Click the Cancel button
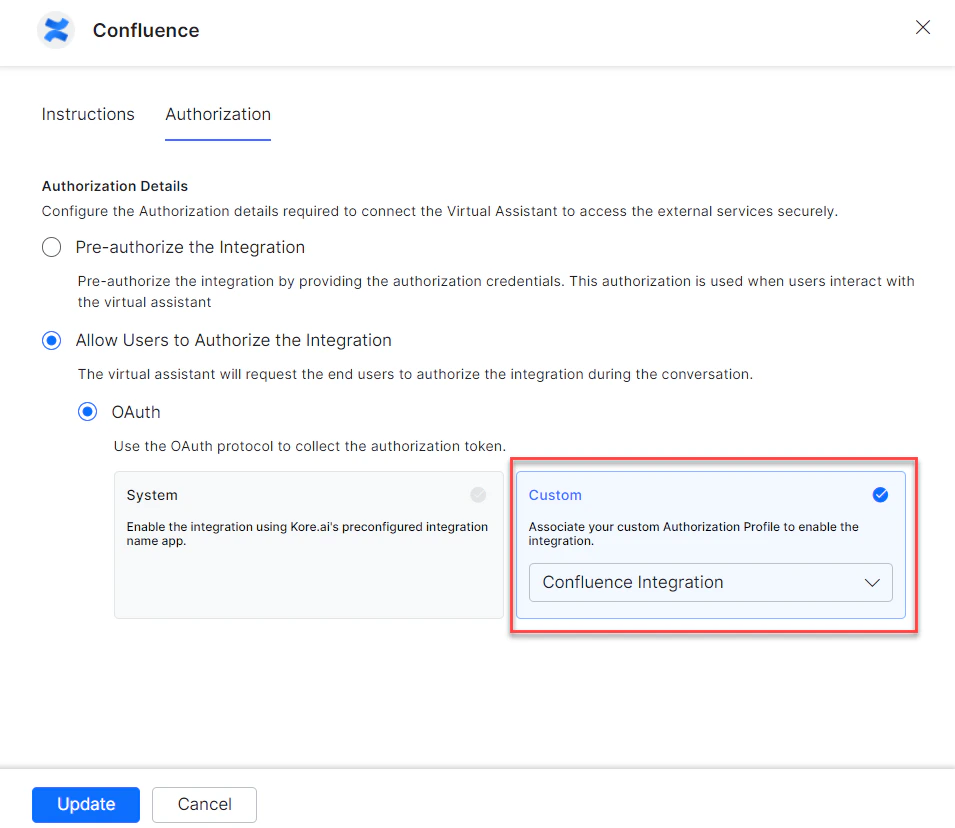The width and height of the screenshot is (955, 828). [x=204, y=804]
